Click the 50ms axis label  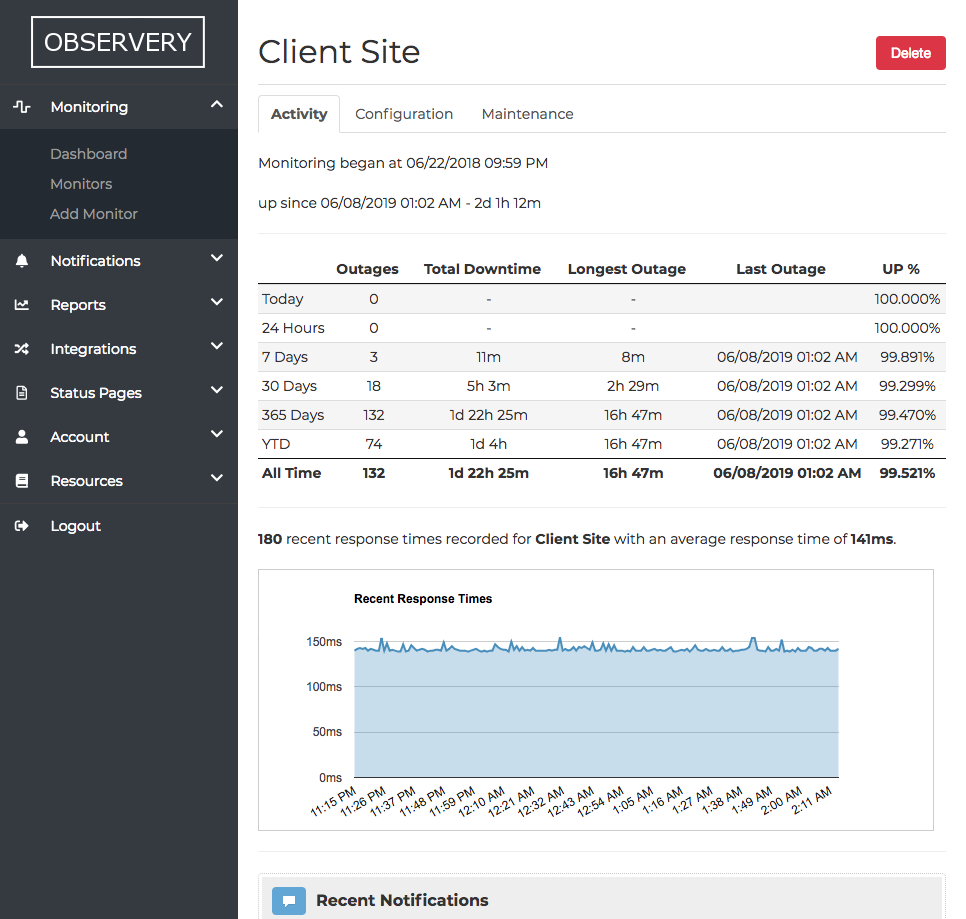327,732
